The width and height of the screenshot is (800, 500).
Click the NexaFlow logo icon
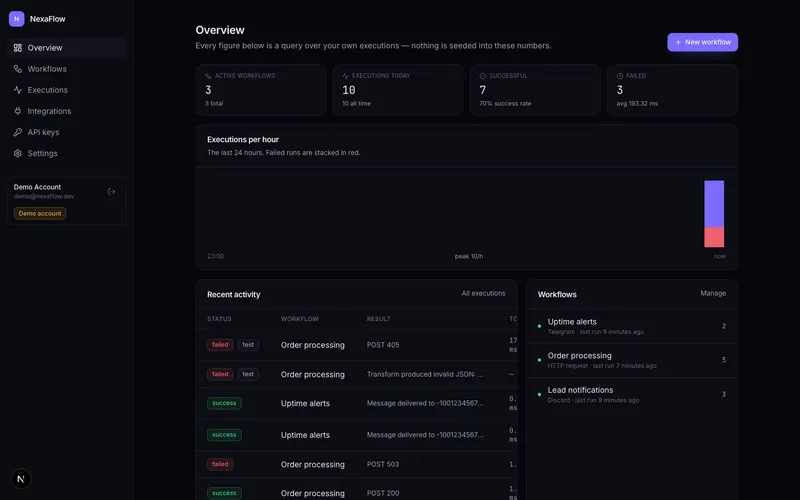(16, 19)
